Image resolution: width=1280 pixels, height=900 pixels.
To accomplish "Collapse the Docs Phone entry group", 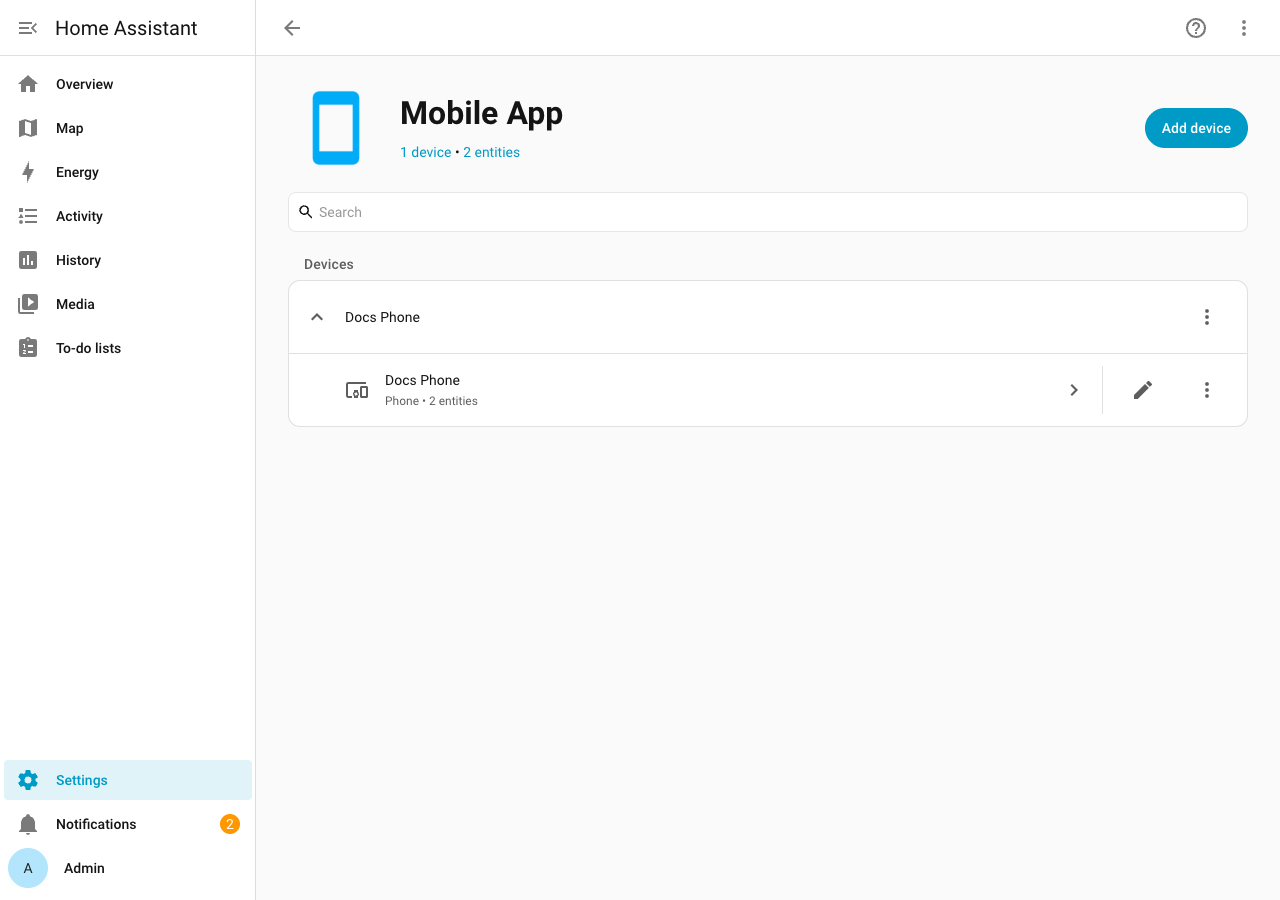I will (x=317, y=317).
